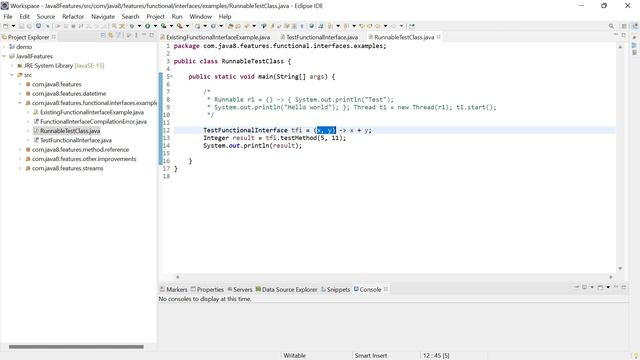Minimize the editor area
This screenshot has width=640, height=360.
coord(616,35)
